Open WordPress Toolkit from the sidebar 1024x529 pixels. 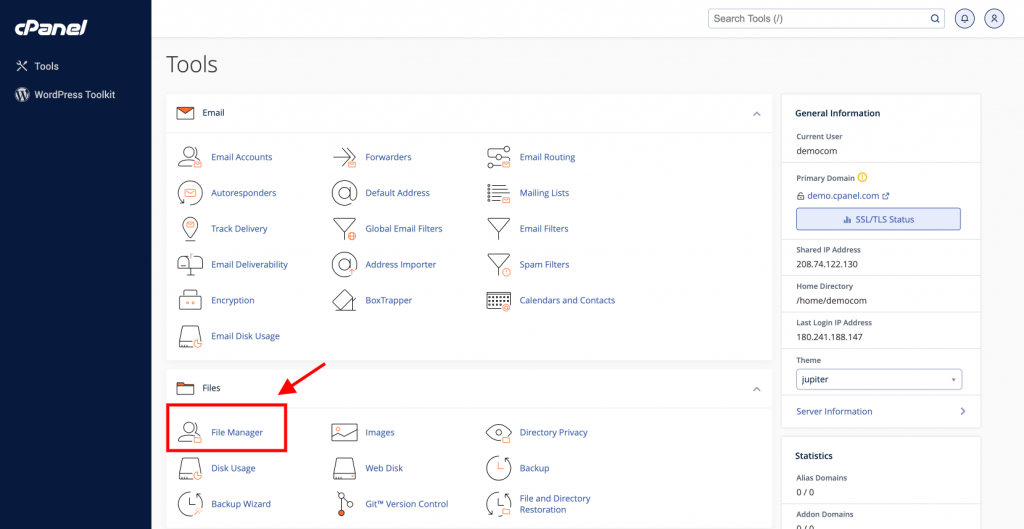point(74,95)
